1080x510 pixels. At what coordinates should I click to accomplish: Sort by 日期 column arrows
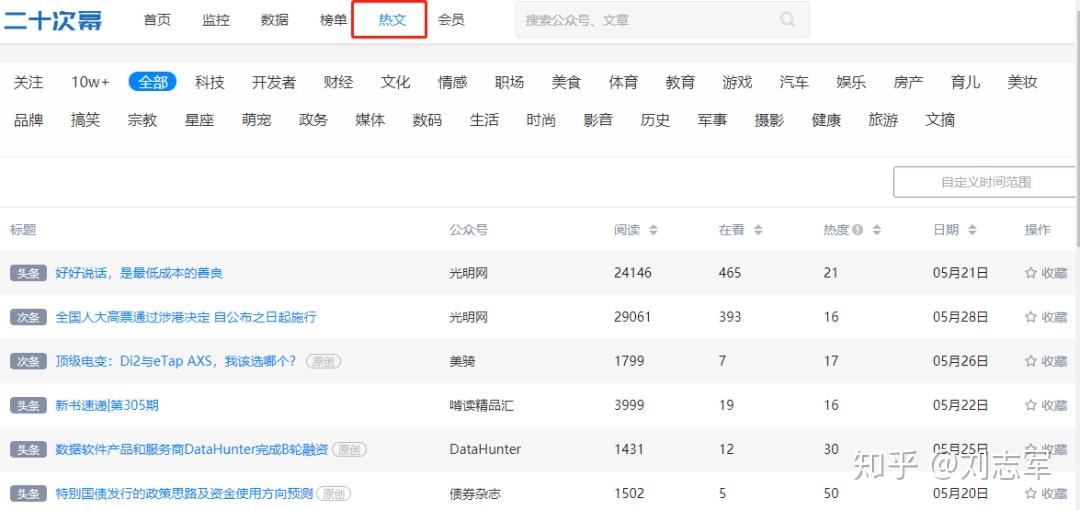[973, 230]
